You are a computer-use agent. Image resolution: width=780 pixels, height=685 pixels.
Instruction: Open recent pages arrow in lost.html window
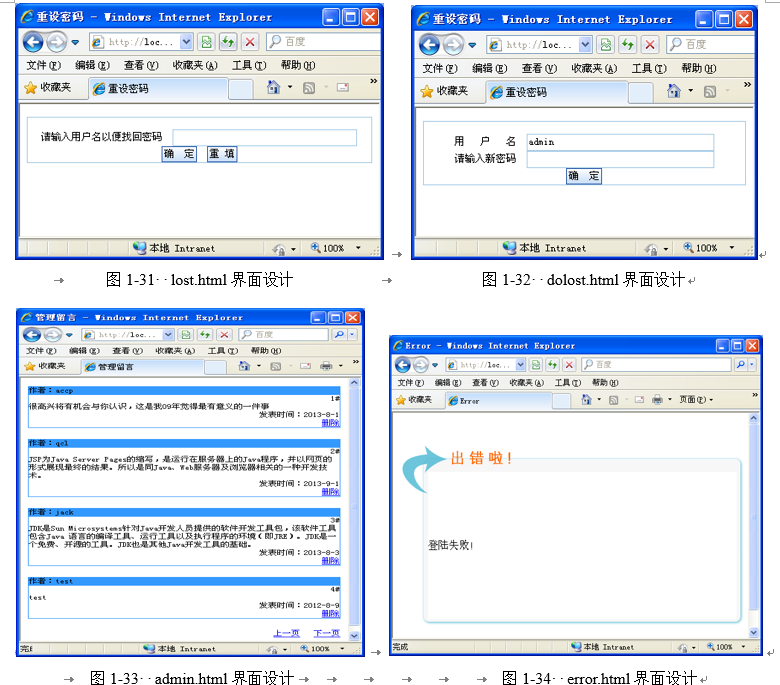[75, 42]
